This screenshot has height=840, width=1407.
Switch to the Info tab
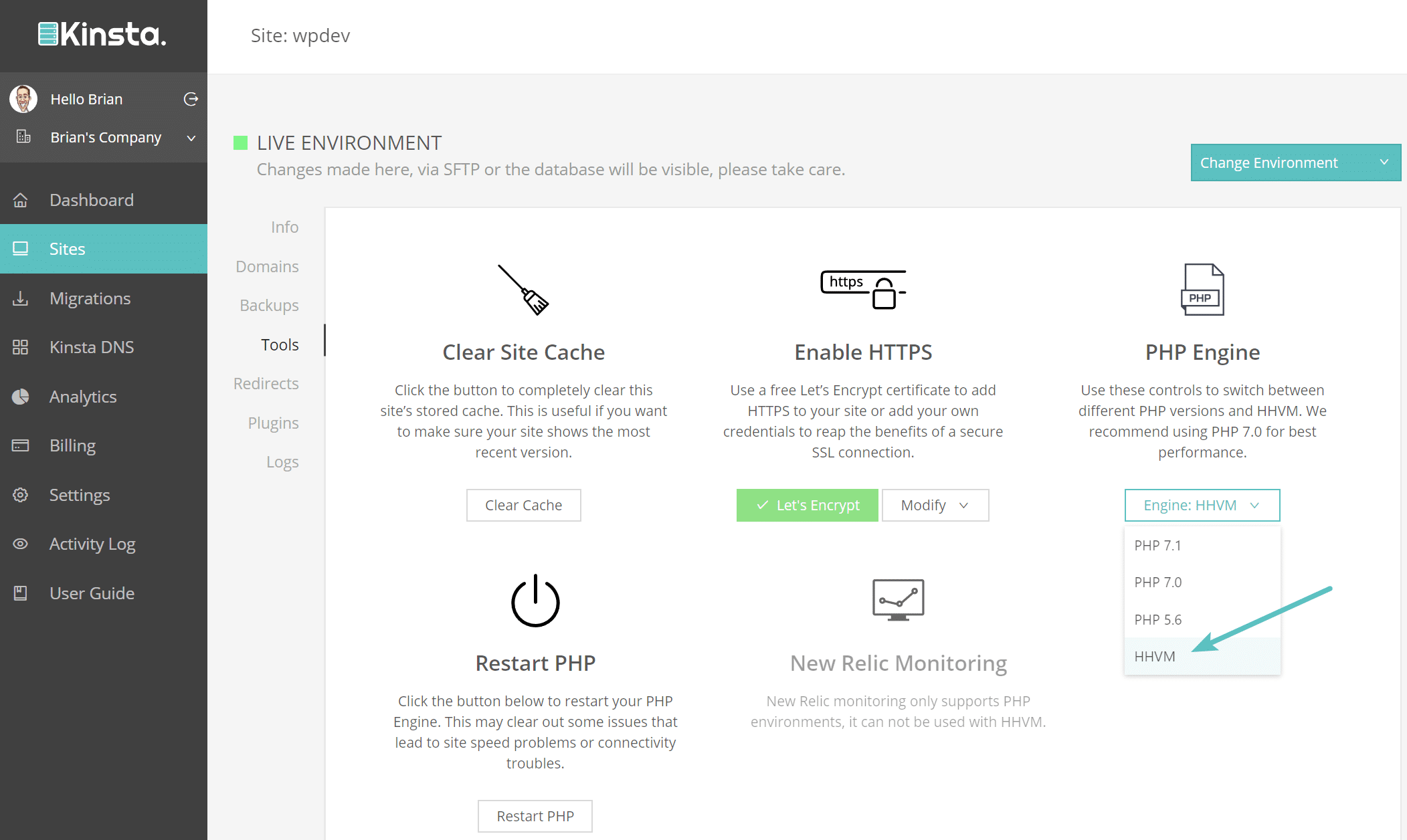click(x=284, y=227)
